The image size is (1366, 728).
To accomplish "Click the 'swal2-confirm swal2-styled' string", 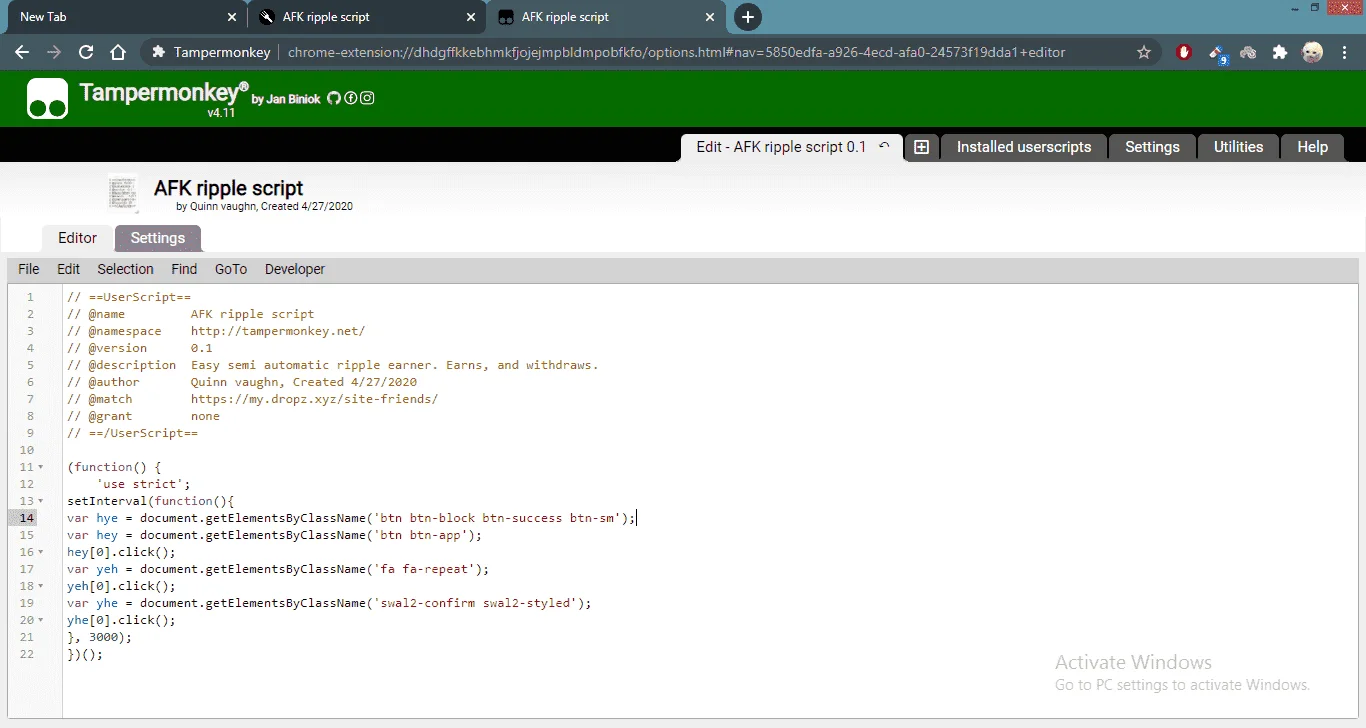I will [475, 603].
